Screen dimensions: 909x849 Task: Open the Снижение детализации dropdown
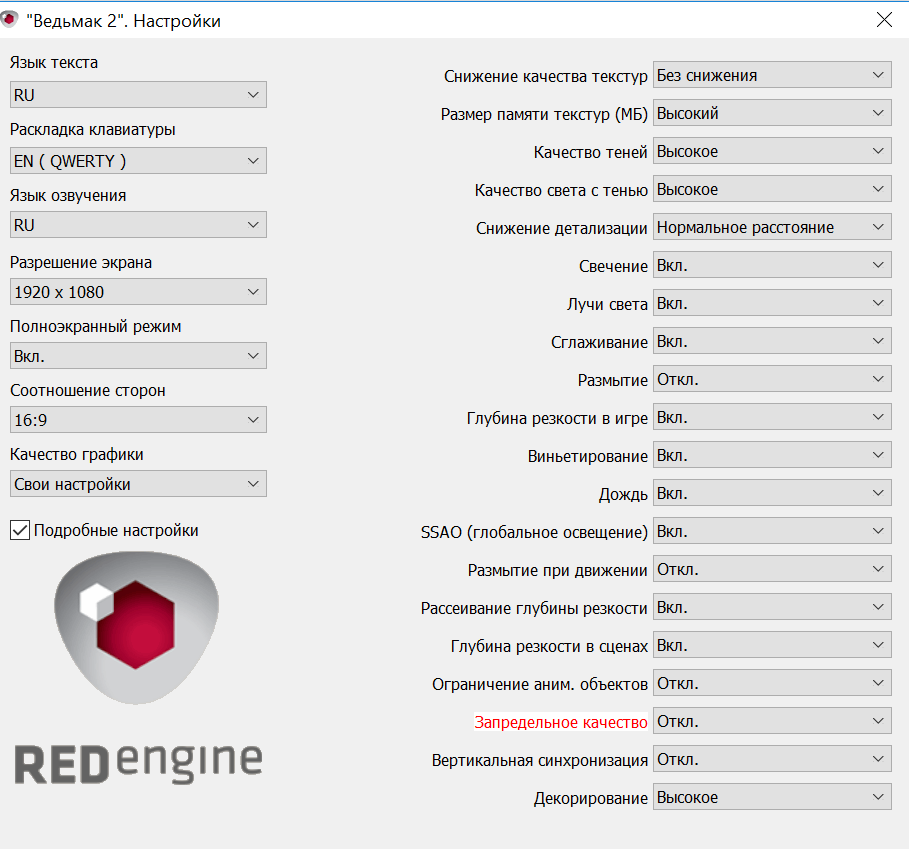[x=772, y=227]
